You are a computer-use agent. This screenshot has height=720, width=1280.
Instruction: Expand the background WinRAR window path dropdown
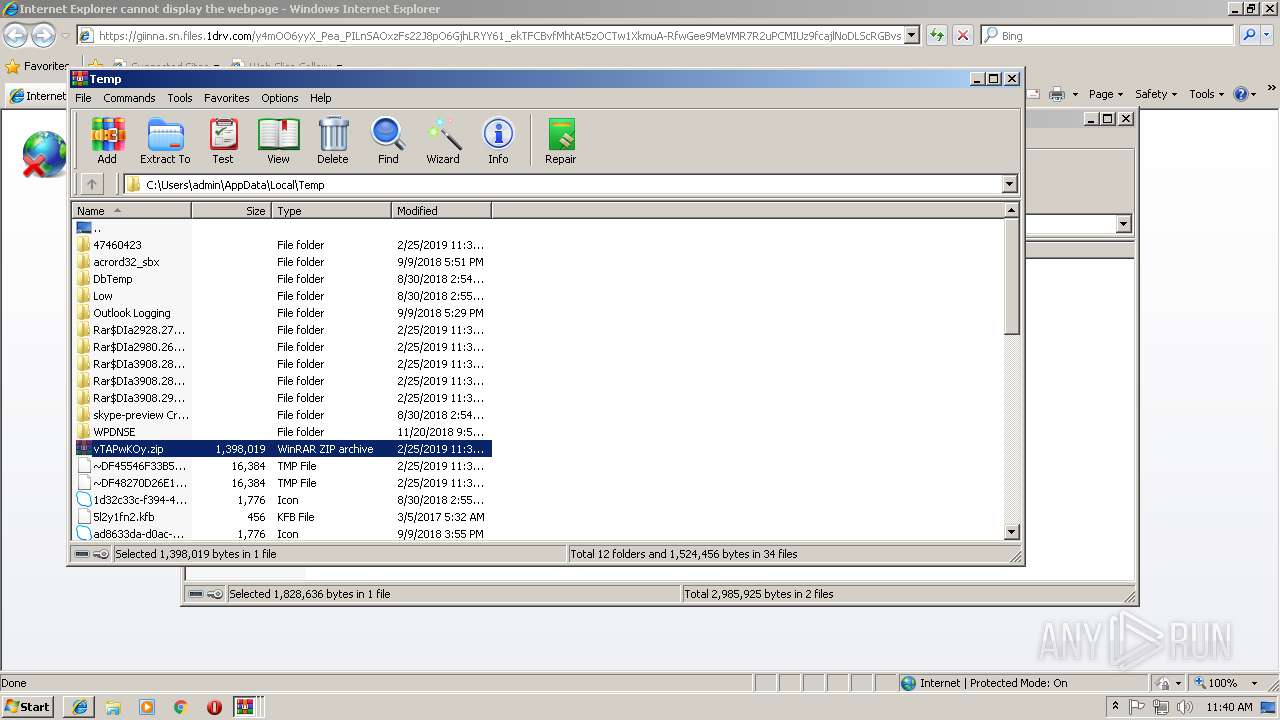pos(1123,224)
